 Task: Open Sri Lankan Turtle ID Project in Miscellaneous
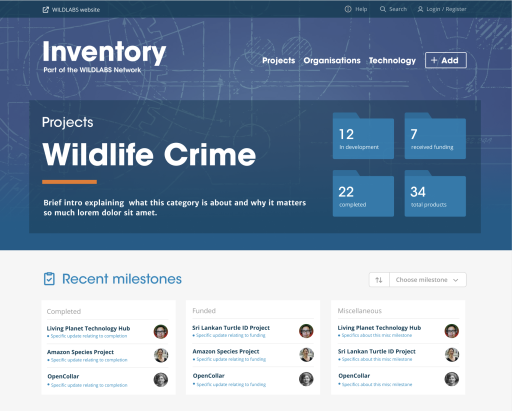(377, 351)
